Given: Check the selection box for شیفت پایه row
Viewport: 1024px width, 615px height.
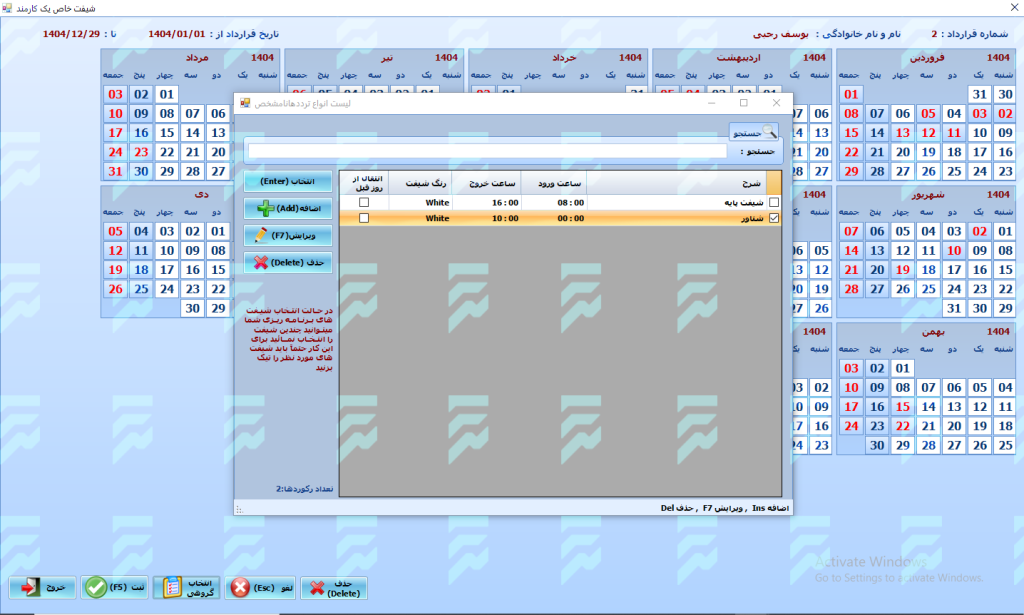Looking at the screenshot, I should click(773, 203).
